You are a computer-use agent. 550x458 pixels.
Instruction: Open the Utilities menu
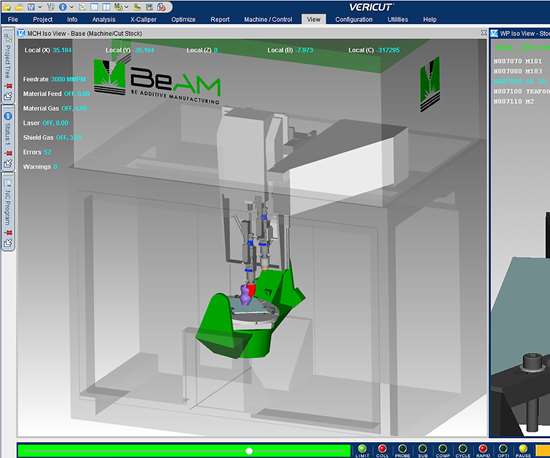pyautogui.click(x=398, y=20)
